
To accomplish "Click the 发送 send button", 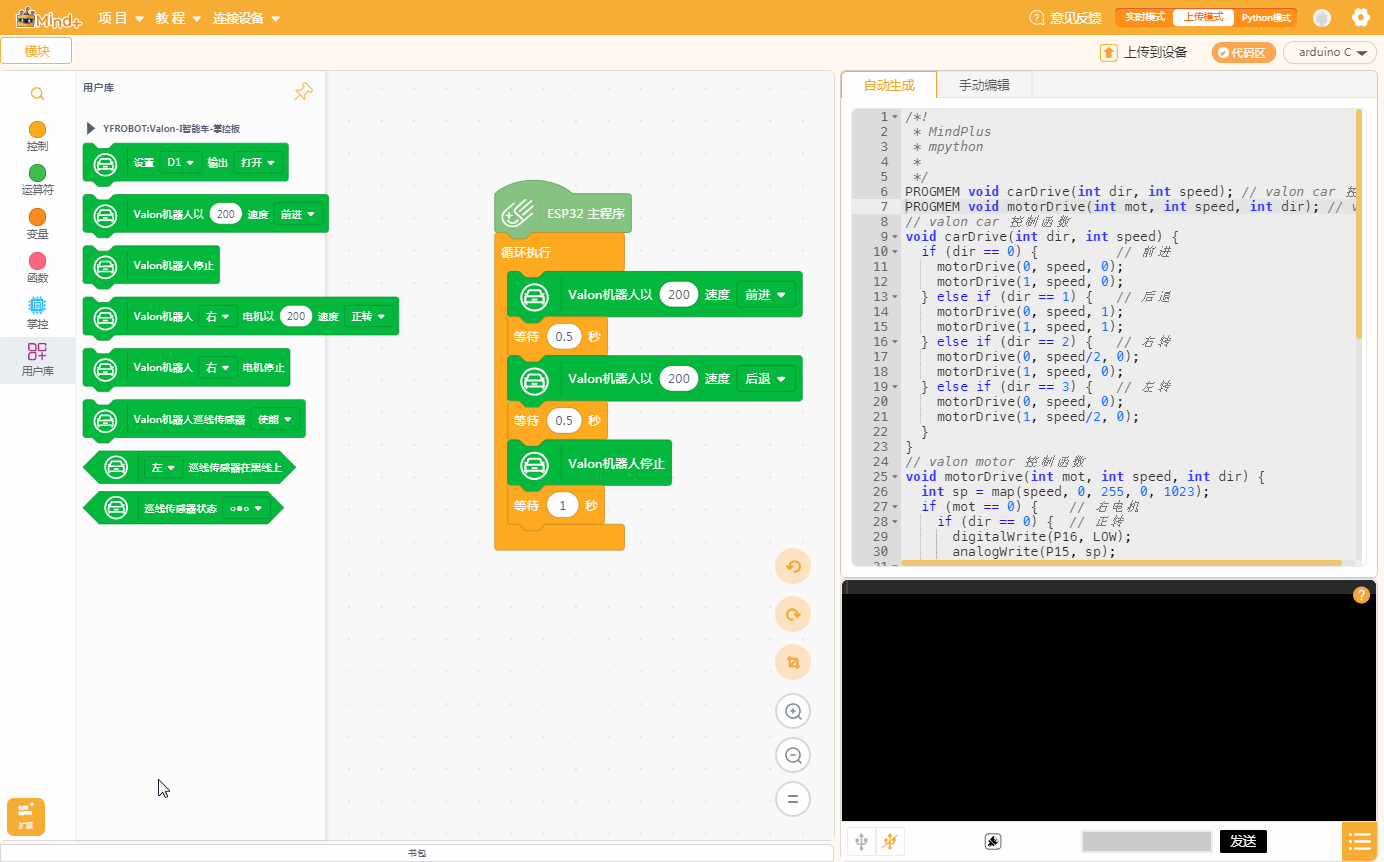I will [1242, 841].
